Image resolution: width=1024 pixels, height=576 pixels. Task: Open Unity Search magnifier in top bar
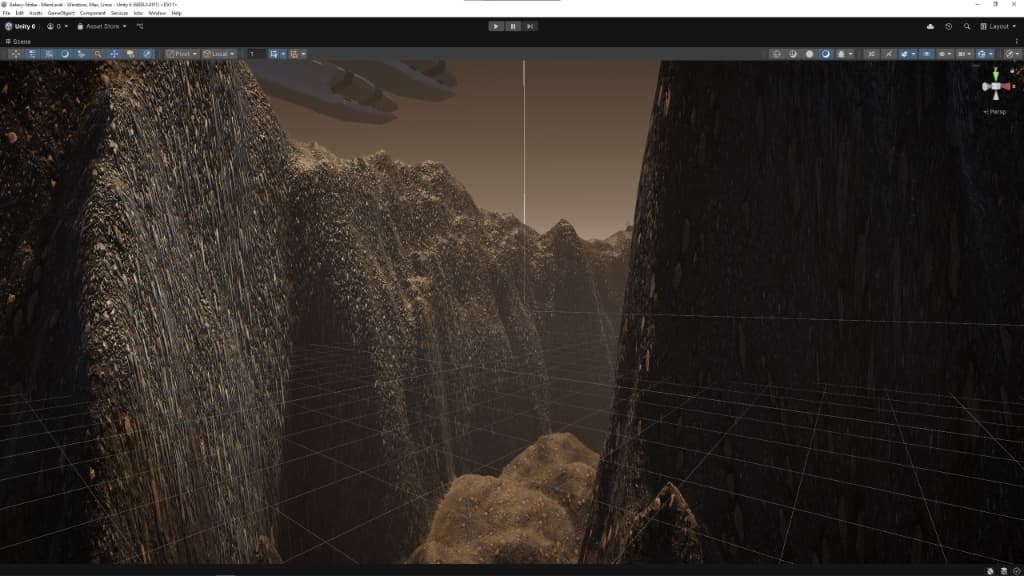click(x=967, y=27)
